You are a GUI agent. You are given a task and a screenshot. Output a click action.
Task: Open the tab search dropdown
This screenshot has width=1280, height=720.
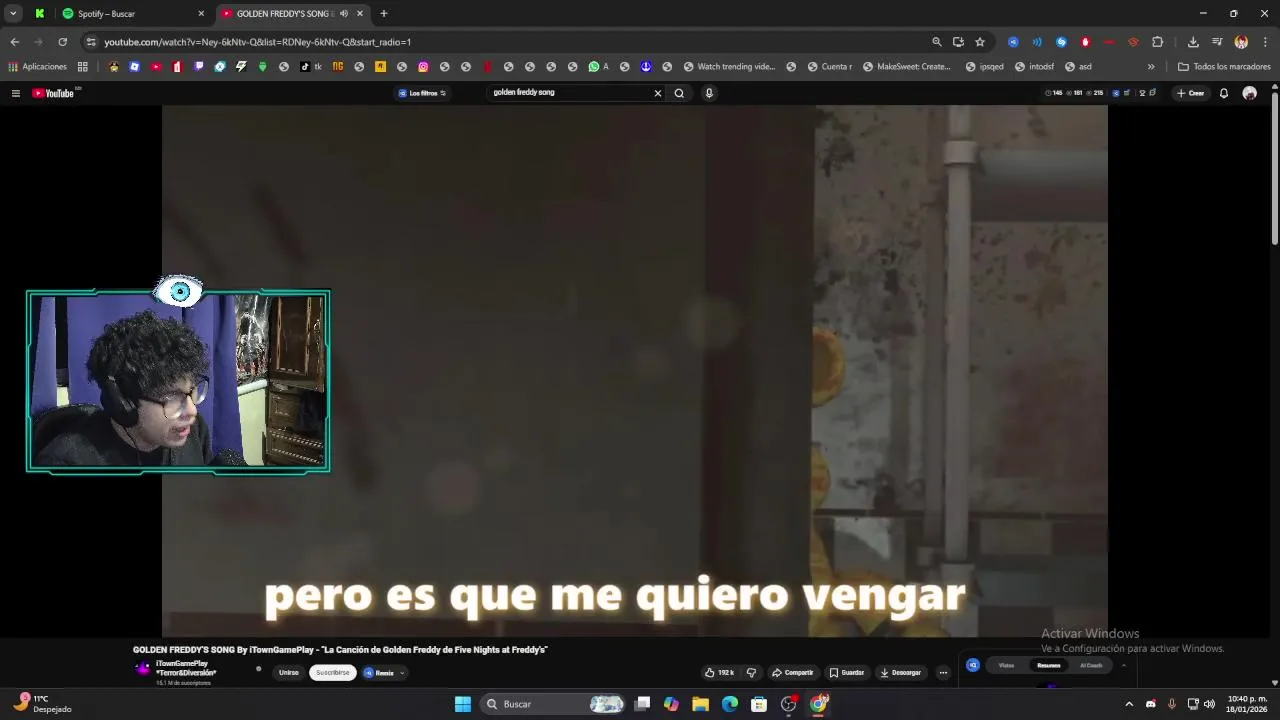coord(13,14)
